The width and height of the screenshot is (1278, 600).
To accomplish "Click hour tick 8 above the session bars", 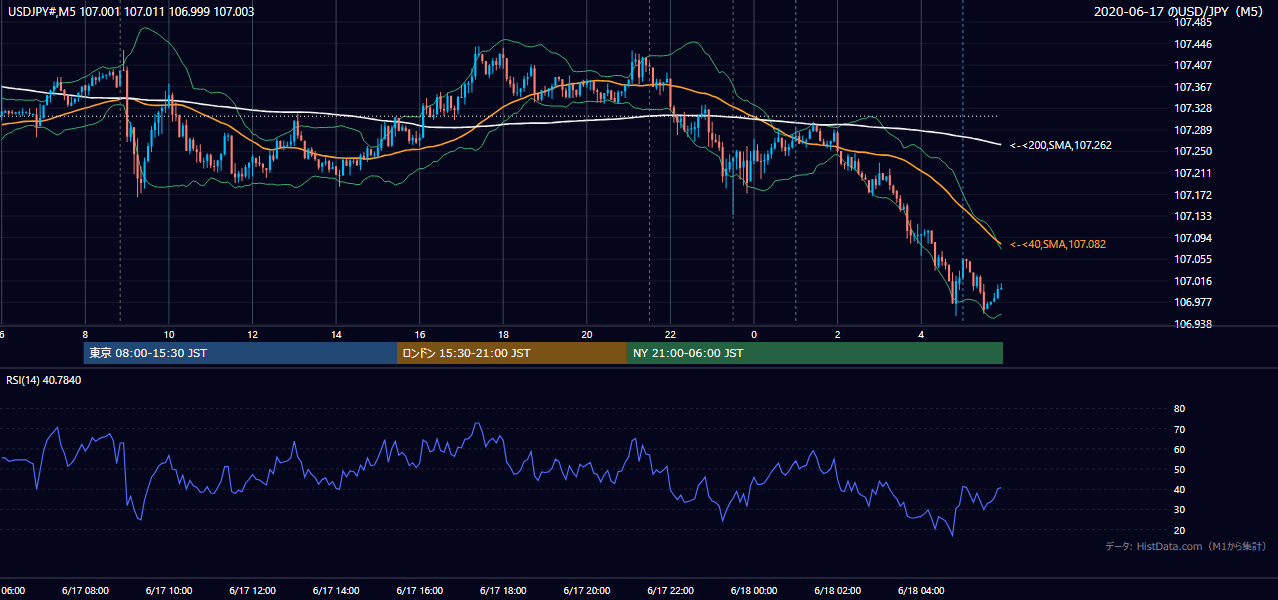I will tap(85, 335).
